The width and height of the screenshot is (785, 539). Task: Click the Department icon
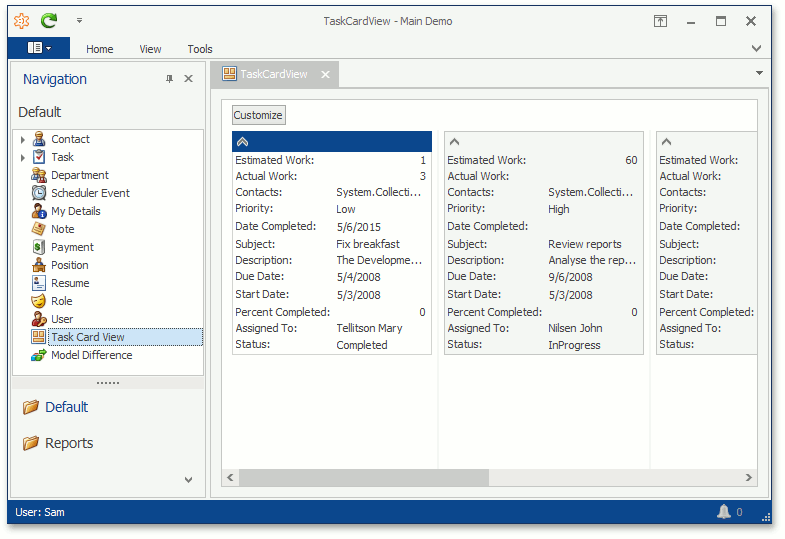coord(39,175)
